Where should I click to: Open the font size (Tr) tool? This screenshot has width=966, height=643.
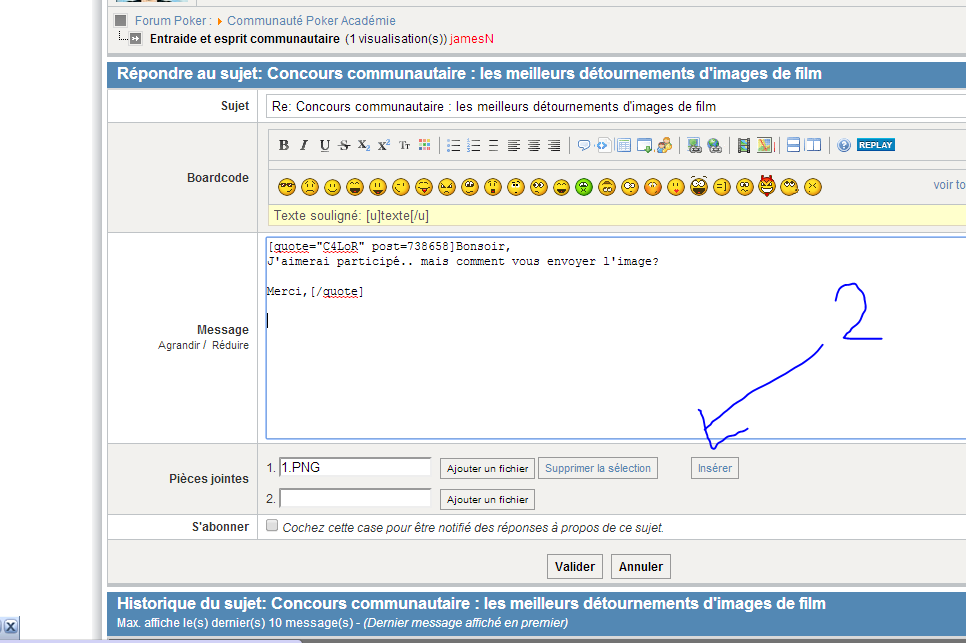tap(404, 145)
